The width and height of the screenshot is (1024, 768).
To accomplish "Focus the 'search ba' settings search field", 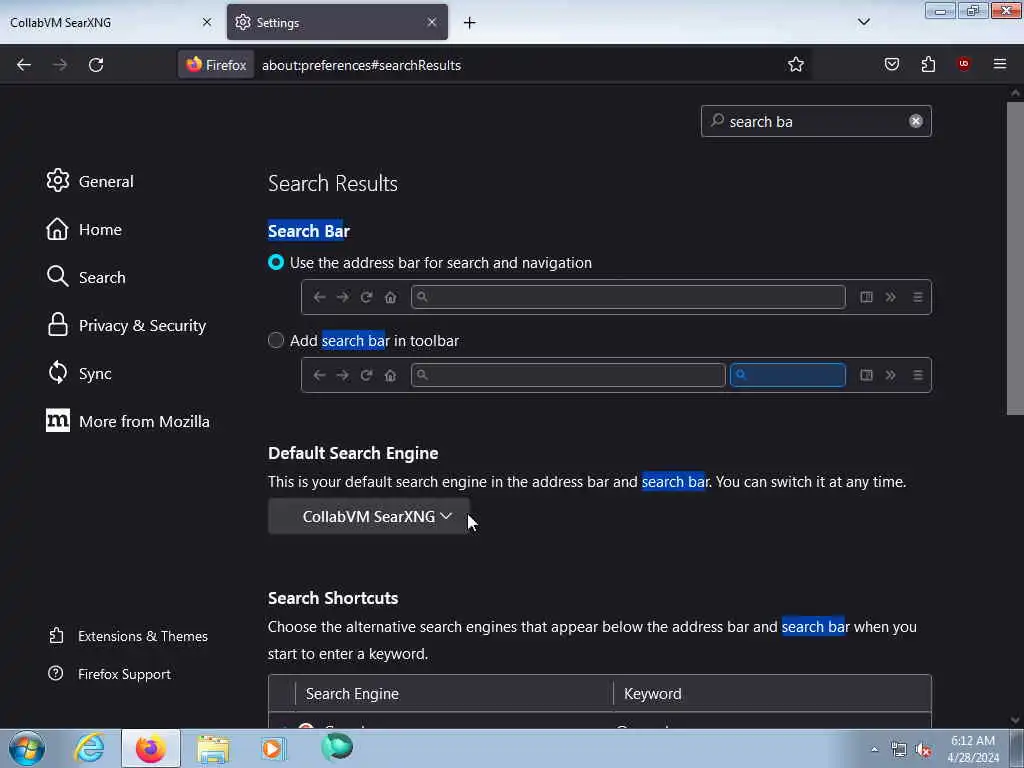I will click(816, 121).
